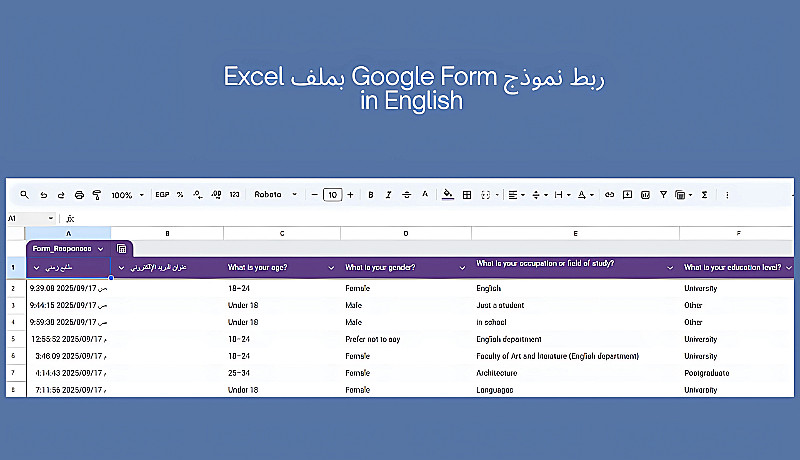Viewport: 800px width, 460px height.
Task: Toggle bold formatting
Action: click(371, 195)
